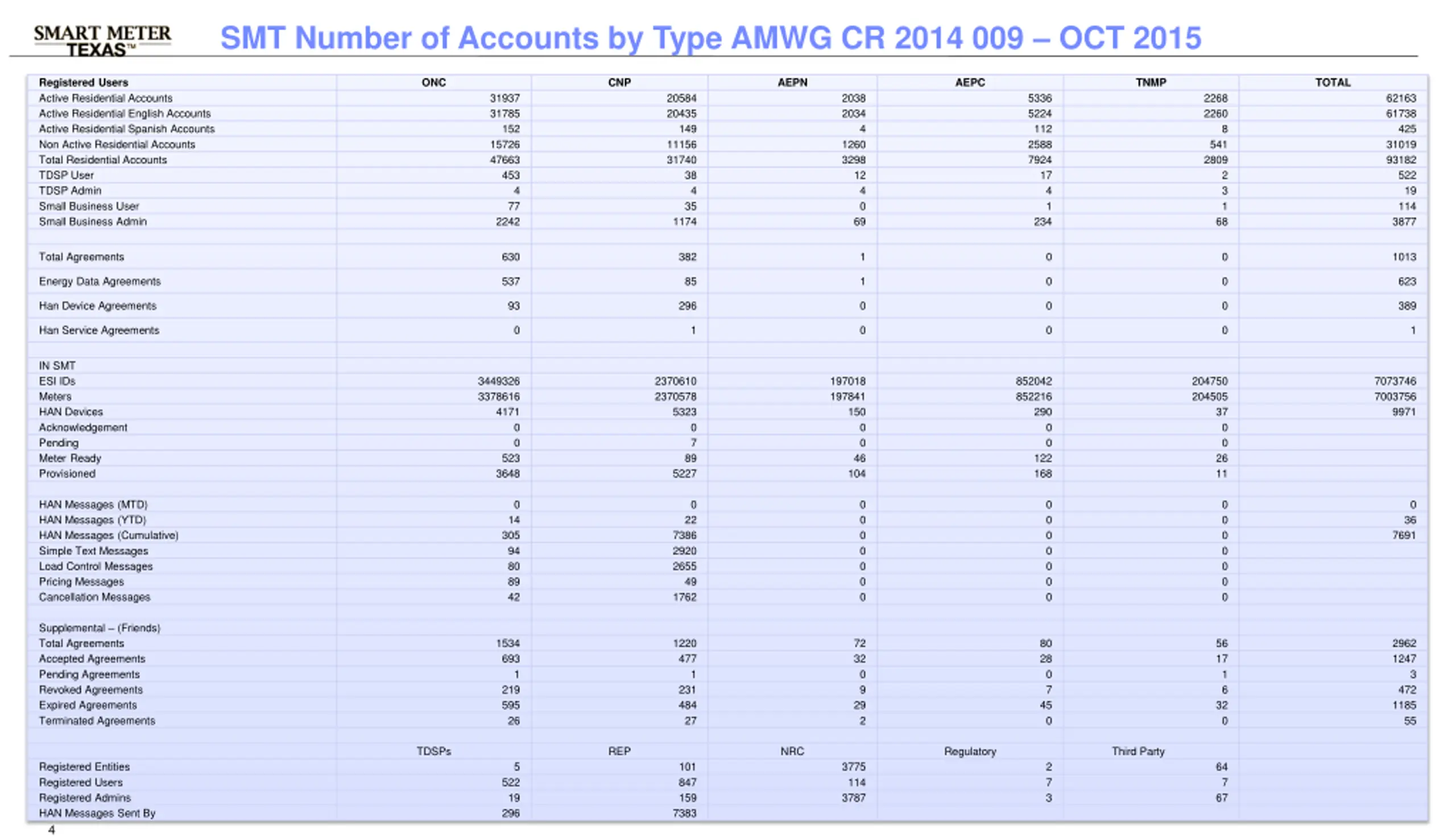Click the Small Business User label
The height and width of the screenshot is (839, 1456).
89,206
